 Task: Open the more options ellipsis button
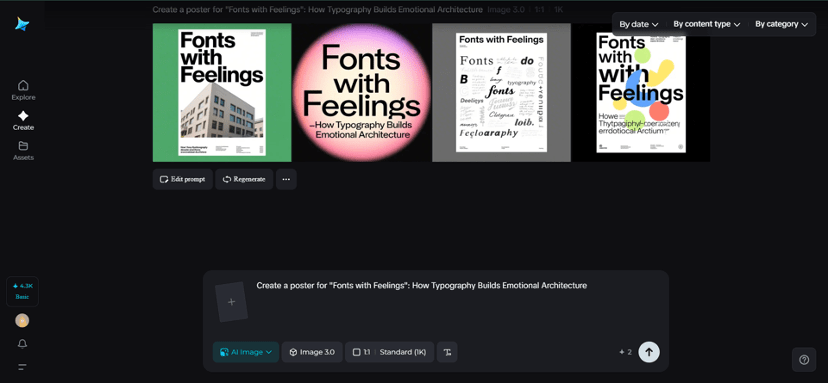[x=286, y=179]
